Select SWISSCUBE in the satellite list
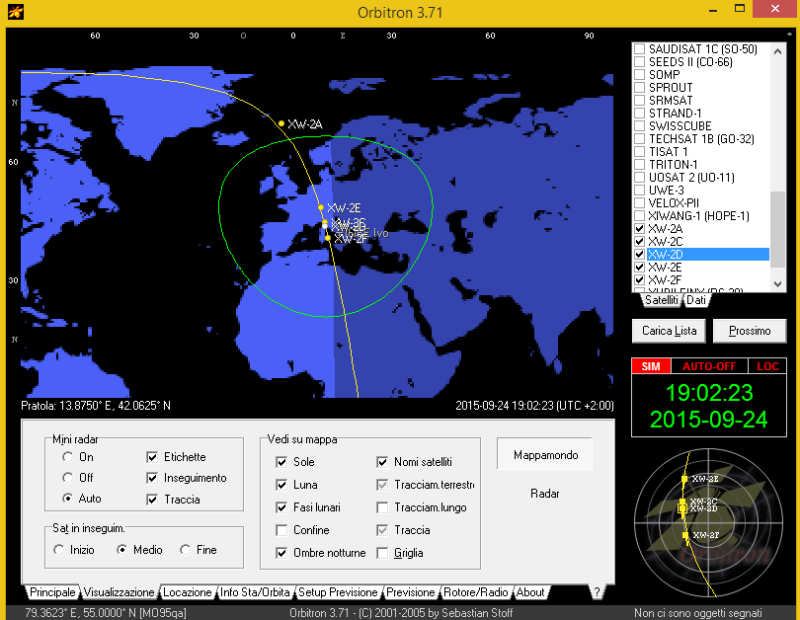 coord(680,126)
